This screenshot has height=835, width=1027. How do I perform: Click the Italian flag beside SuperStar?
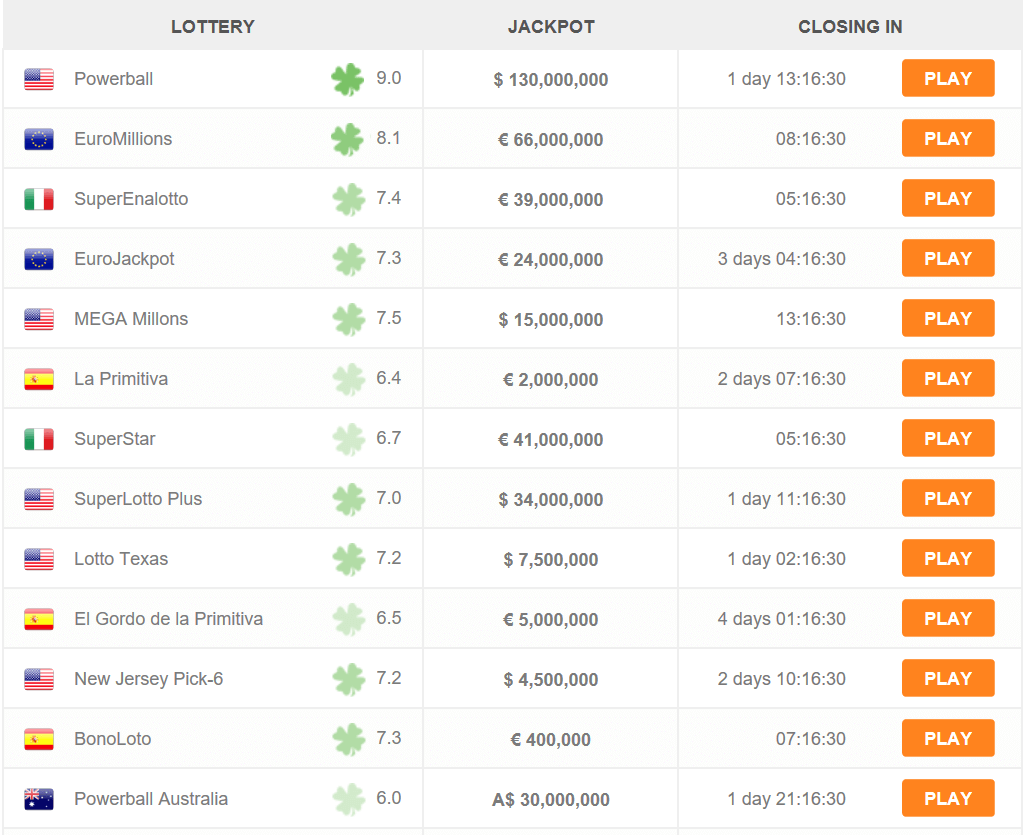(39, 439)
